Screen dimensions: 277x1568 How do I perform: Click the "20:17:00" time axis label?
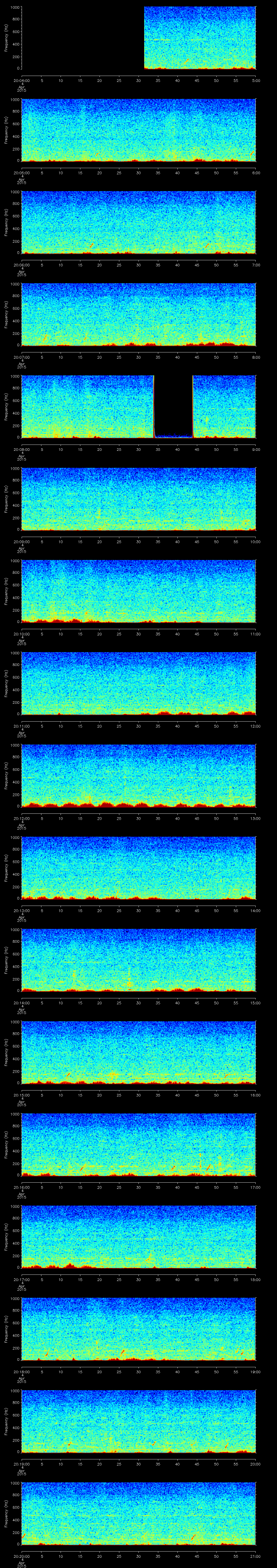tap(21, 1279)
